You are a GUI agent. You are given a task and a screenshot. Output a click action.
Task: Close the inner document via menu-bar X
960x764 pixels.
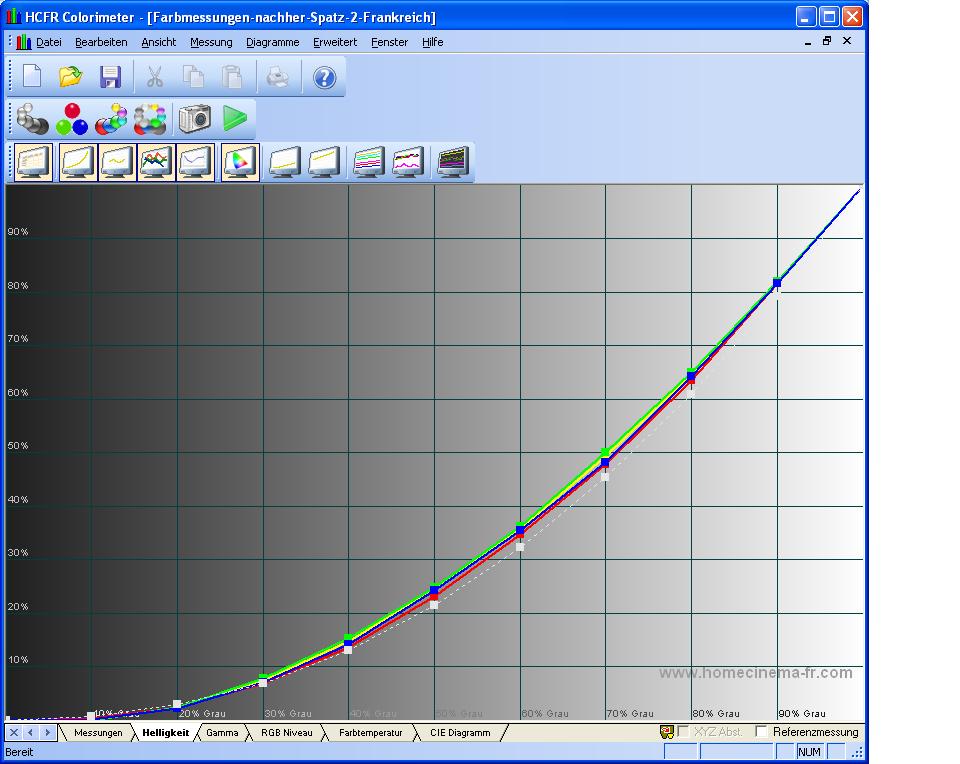(847, 41)
